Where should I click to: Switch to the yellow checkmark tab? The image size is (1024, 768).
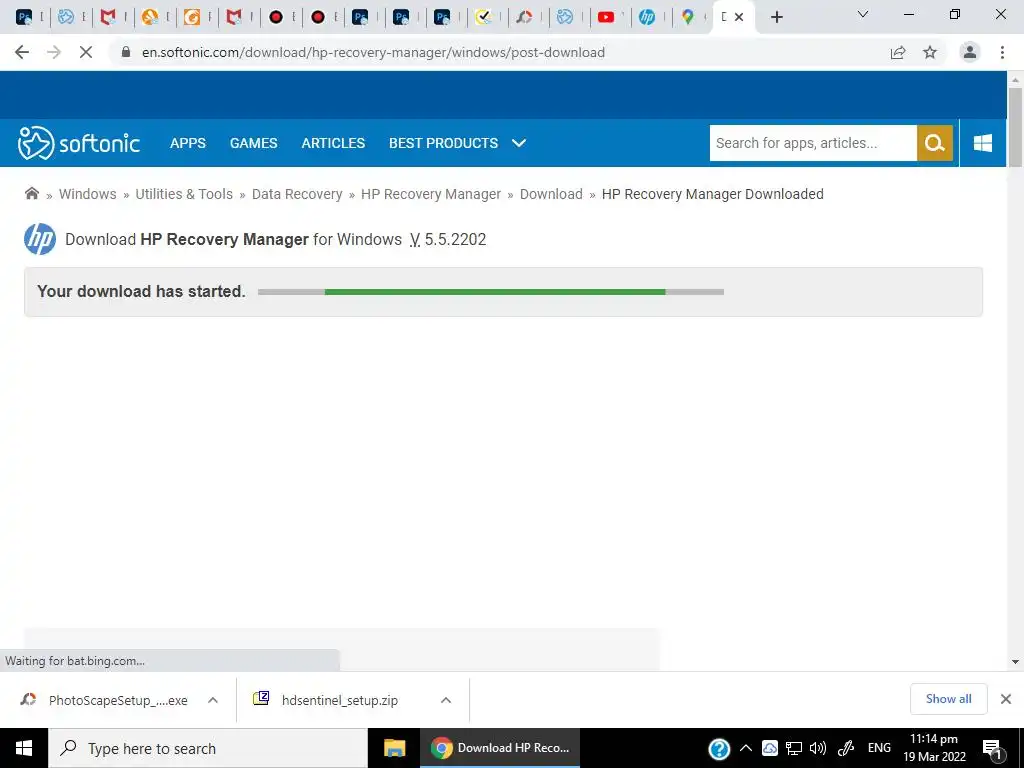483,17
